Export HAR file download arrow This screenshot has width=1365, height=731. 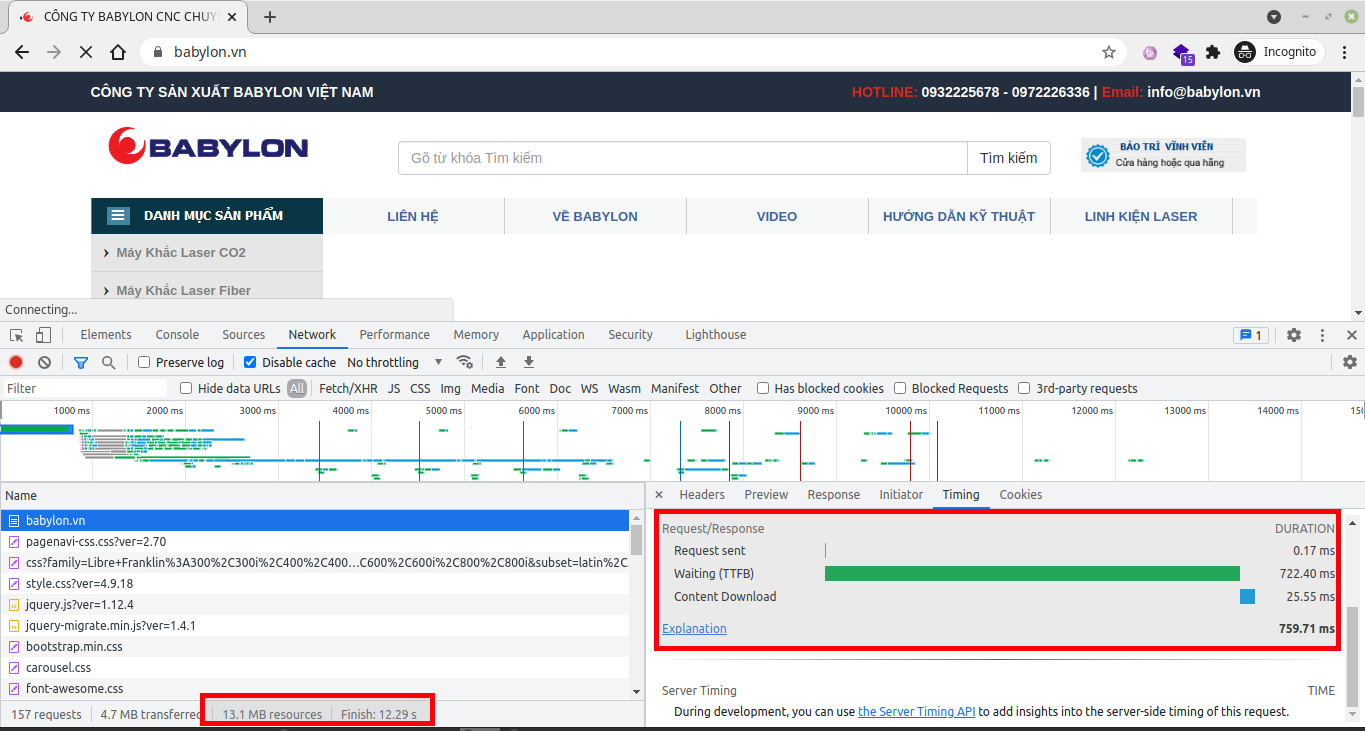coord(529,362)
